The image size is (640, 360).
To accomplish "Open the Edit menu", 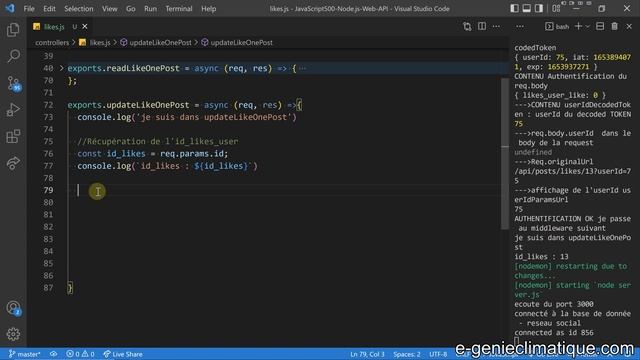I will coord(49,9).
